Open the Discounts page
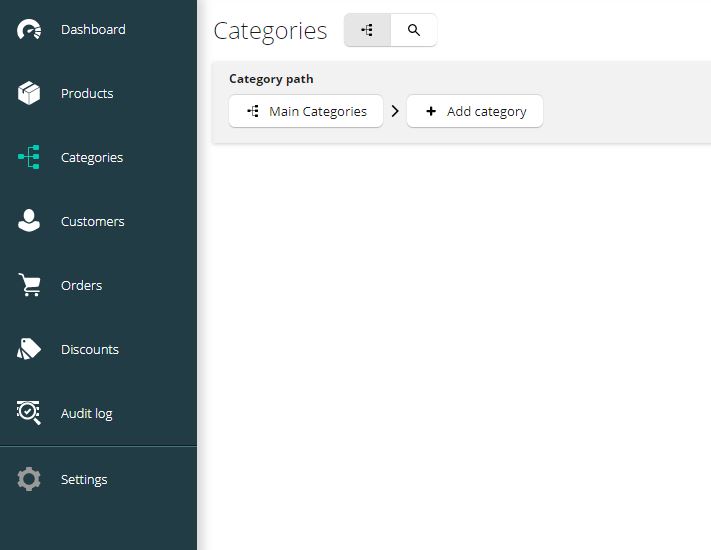This screenshot has height=550, width=711. tap(98, 349)
